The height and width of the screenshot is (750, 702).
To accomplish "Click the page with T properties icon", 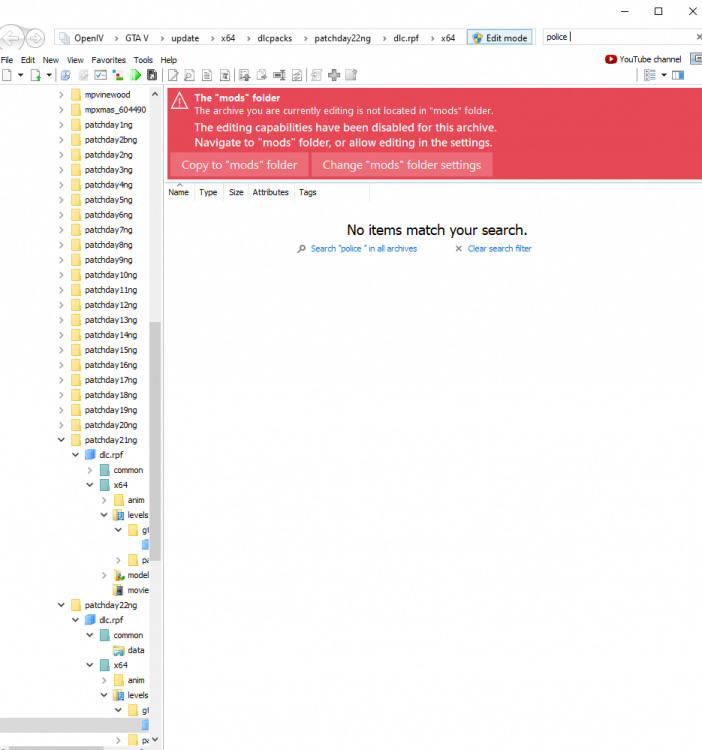I will (x=225, y=75).
